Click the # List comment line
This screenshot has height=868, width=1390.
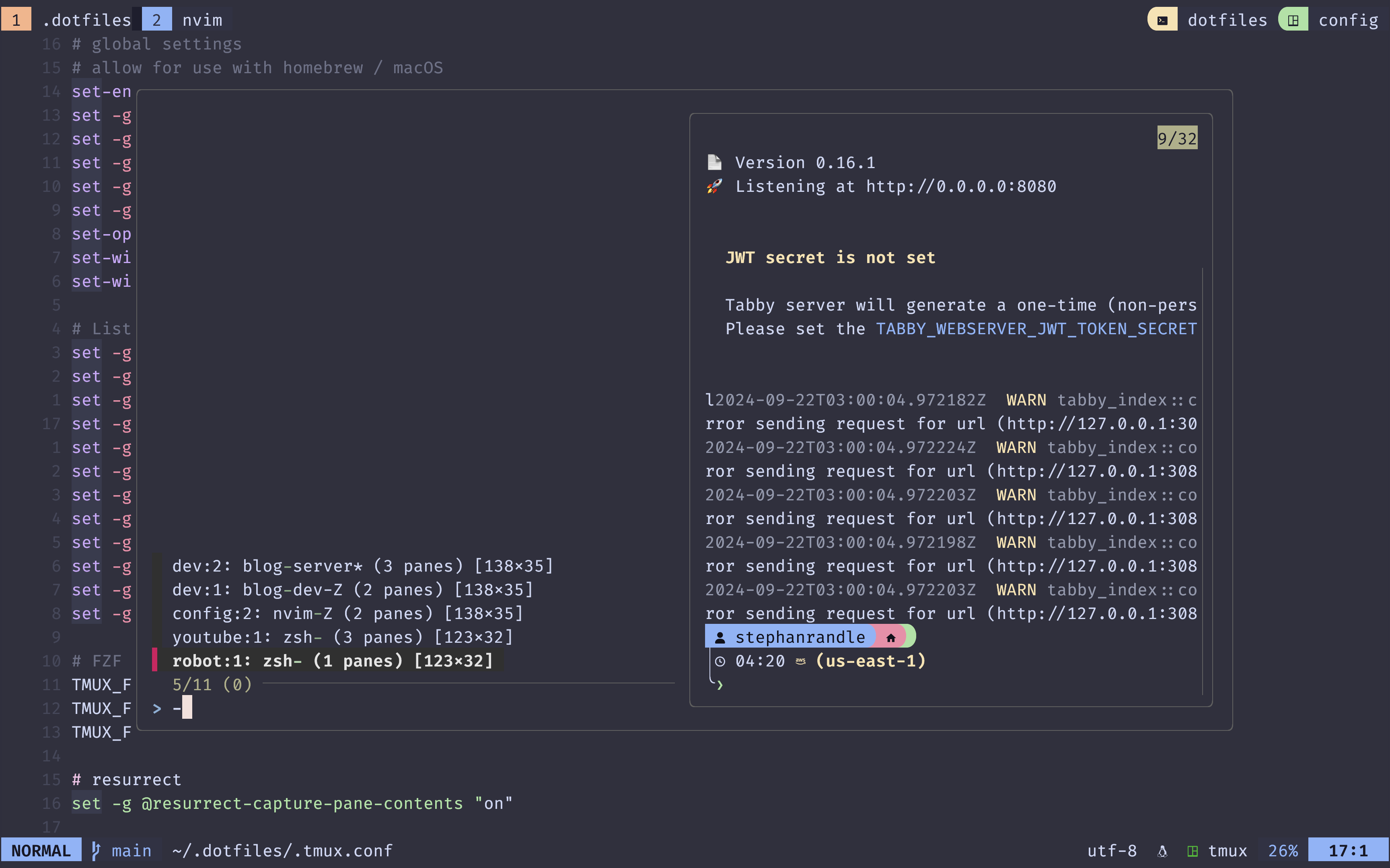(x=102, y=329)
